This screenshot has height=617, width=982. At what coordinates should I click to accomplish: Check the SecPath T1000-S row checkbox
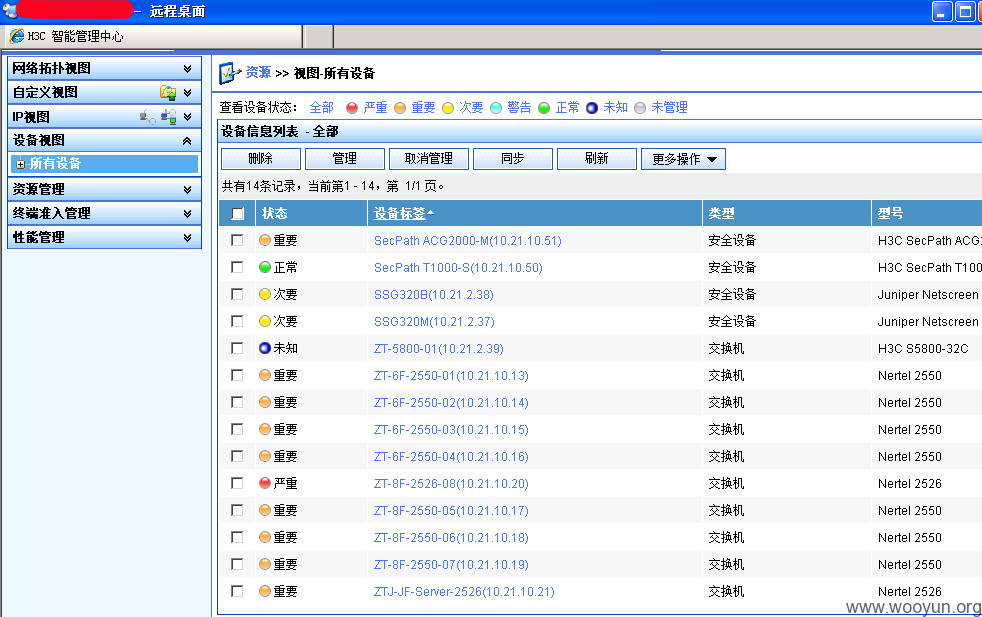pyautogui.click(x=237, y=267)
